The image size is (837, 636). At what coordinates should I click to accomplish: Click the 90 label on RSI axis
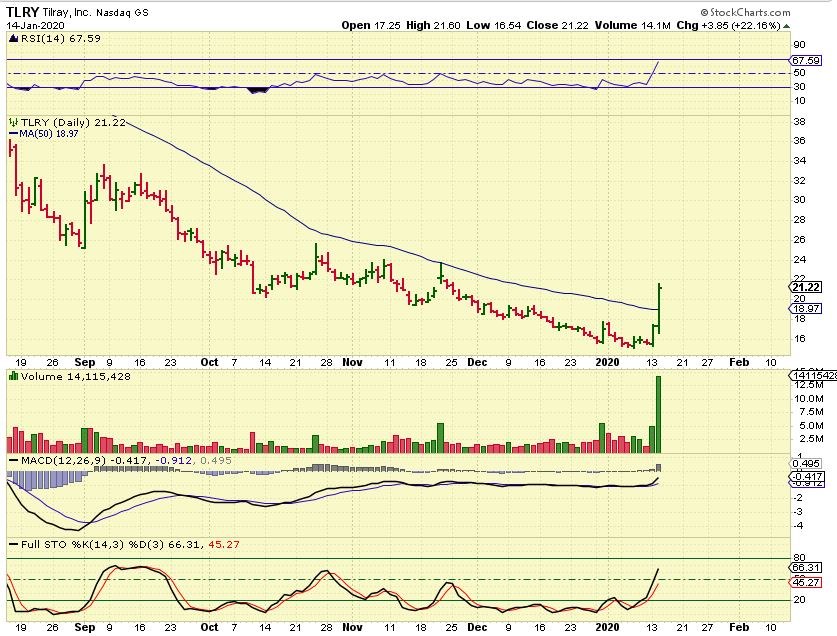tap(799, 45)
